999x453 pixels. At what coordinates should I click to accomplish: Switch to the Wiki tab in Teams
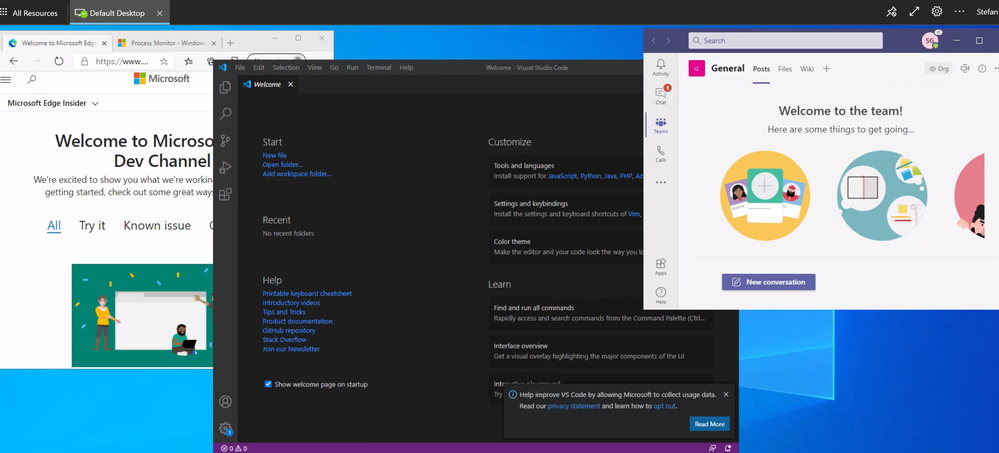[807, 69]
